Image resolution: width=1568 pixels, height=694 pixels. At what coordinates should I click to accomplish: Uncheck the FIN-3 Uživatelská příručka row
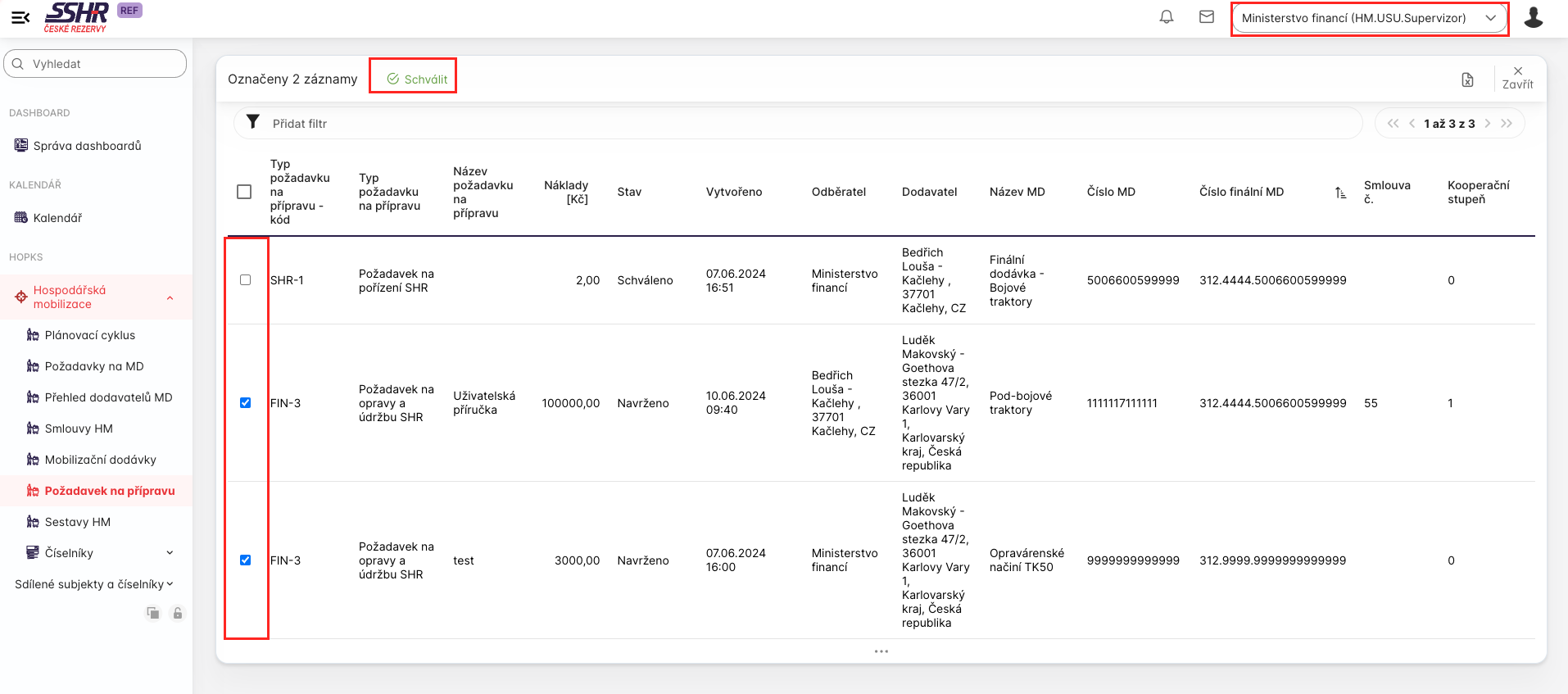pyautogui.click(x=245, y=403)
